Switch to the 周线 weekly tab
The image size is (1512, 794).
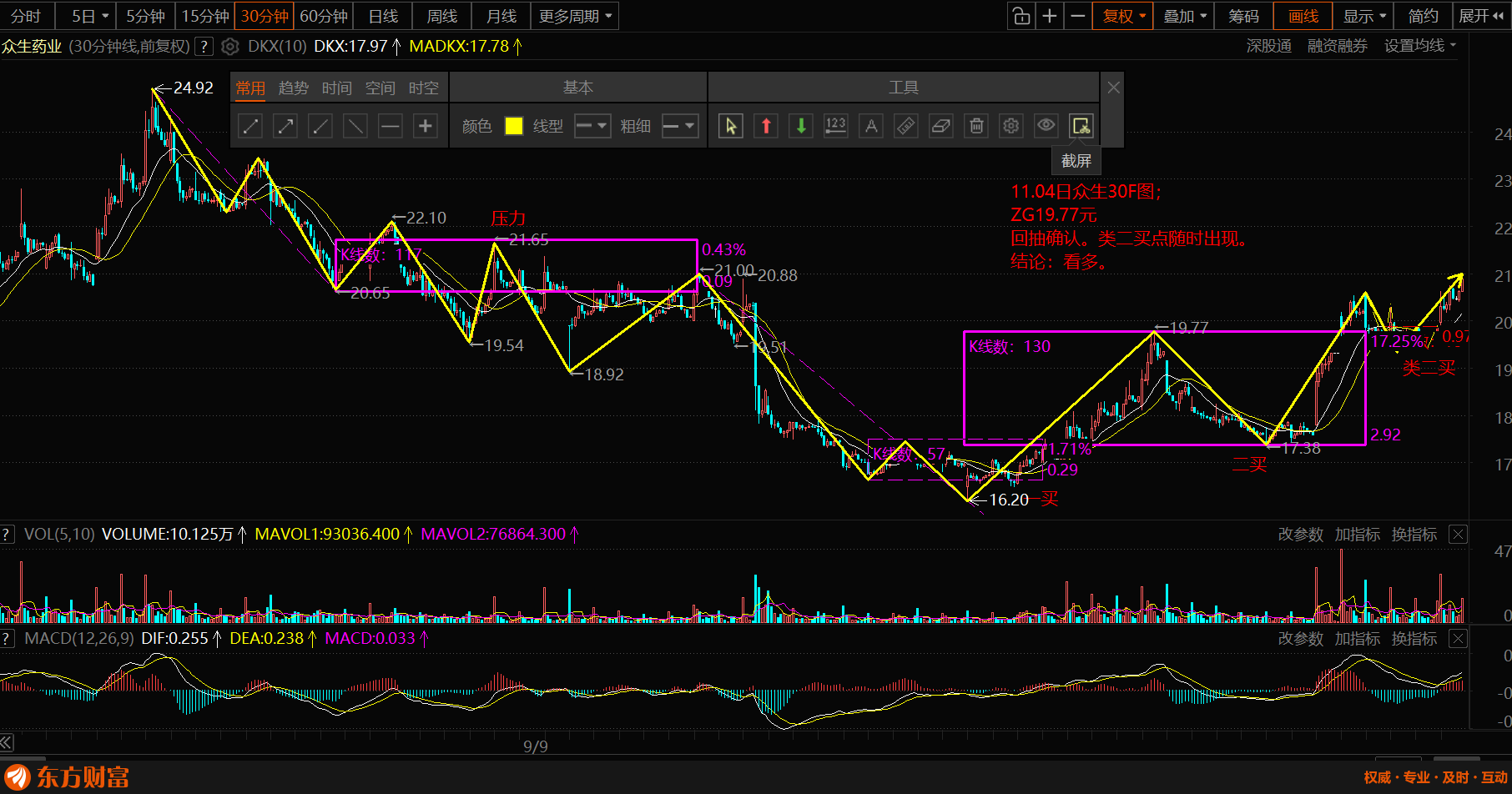coord(442,16)
